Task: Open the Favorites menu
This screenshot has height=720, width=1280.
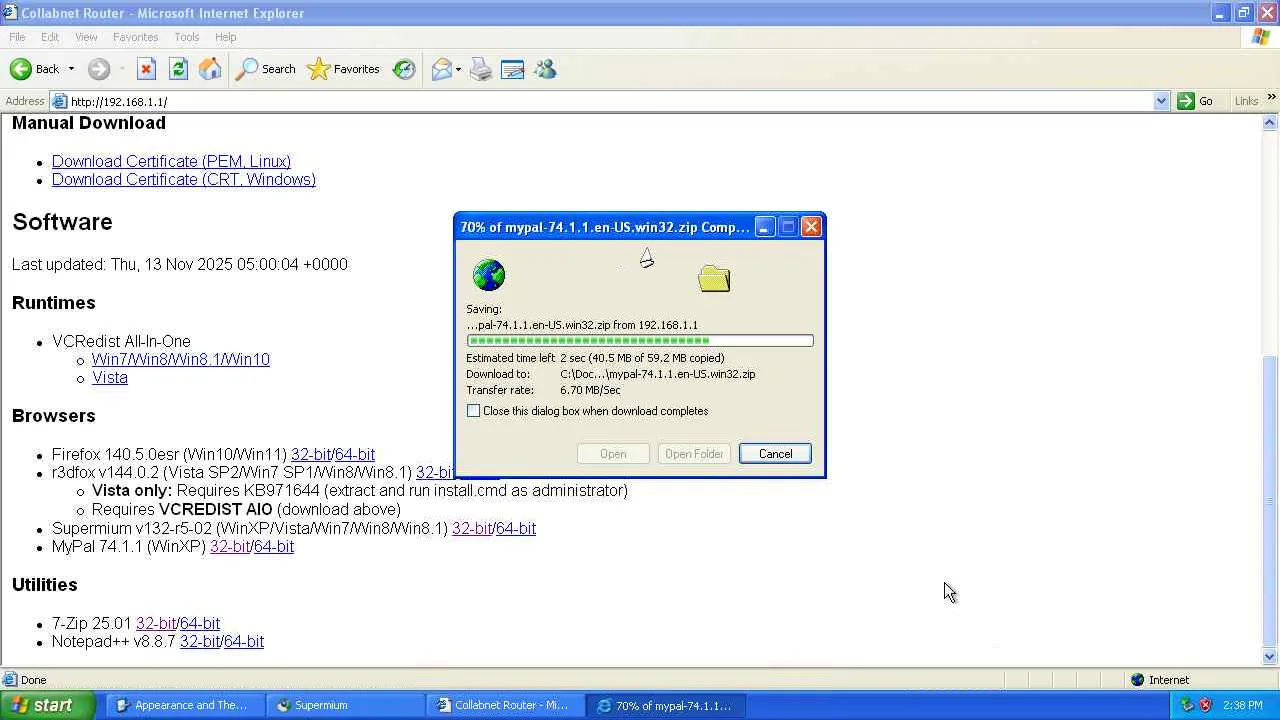Action: pos(135,37)
